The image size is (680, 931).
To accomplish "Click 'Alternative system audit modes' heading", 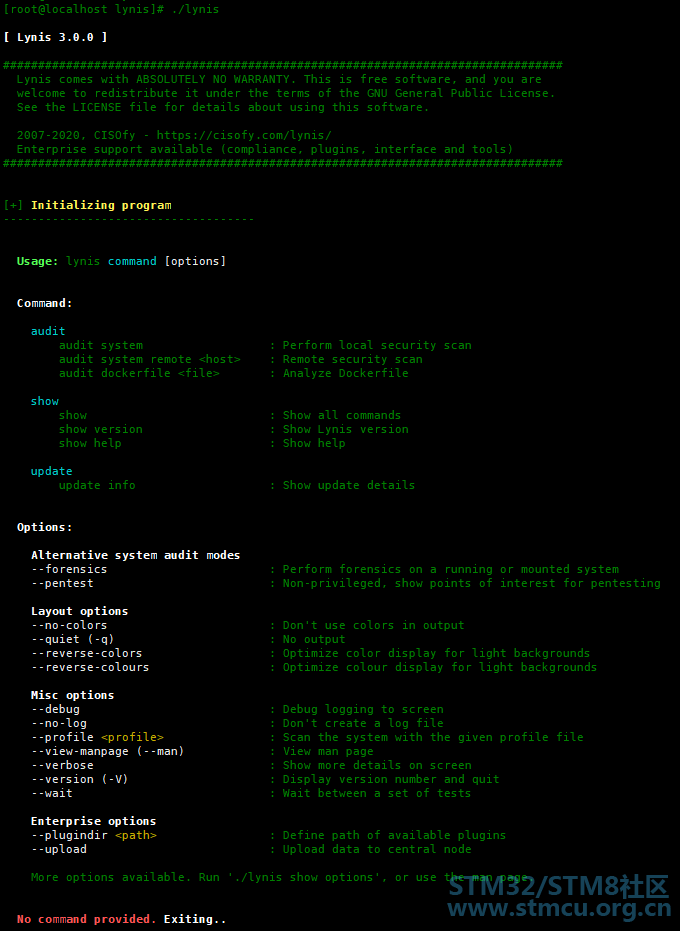I will [x=135, y=555].
